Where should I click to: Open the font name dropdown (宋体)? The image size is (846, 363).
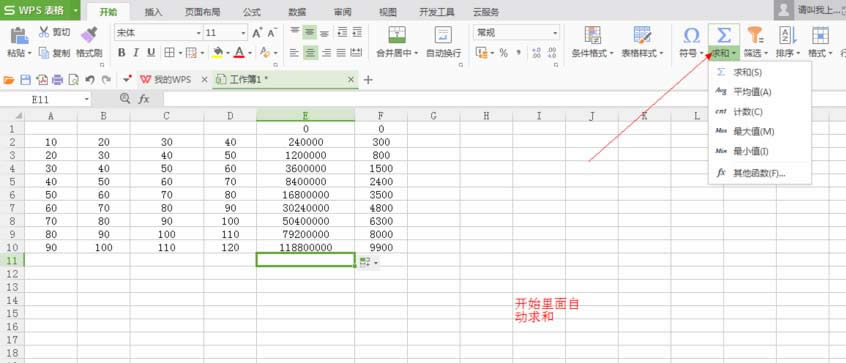(158, 33)
